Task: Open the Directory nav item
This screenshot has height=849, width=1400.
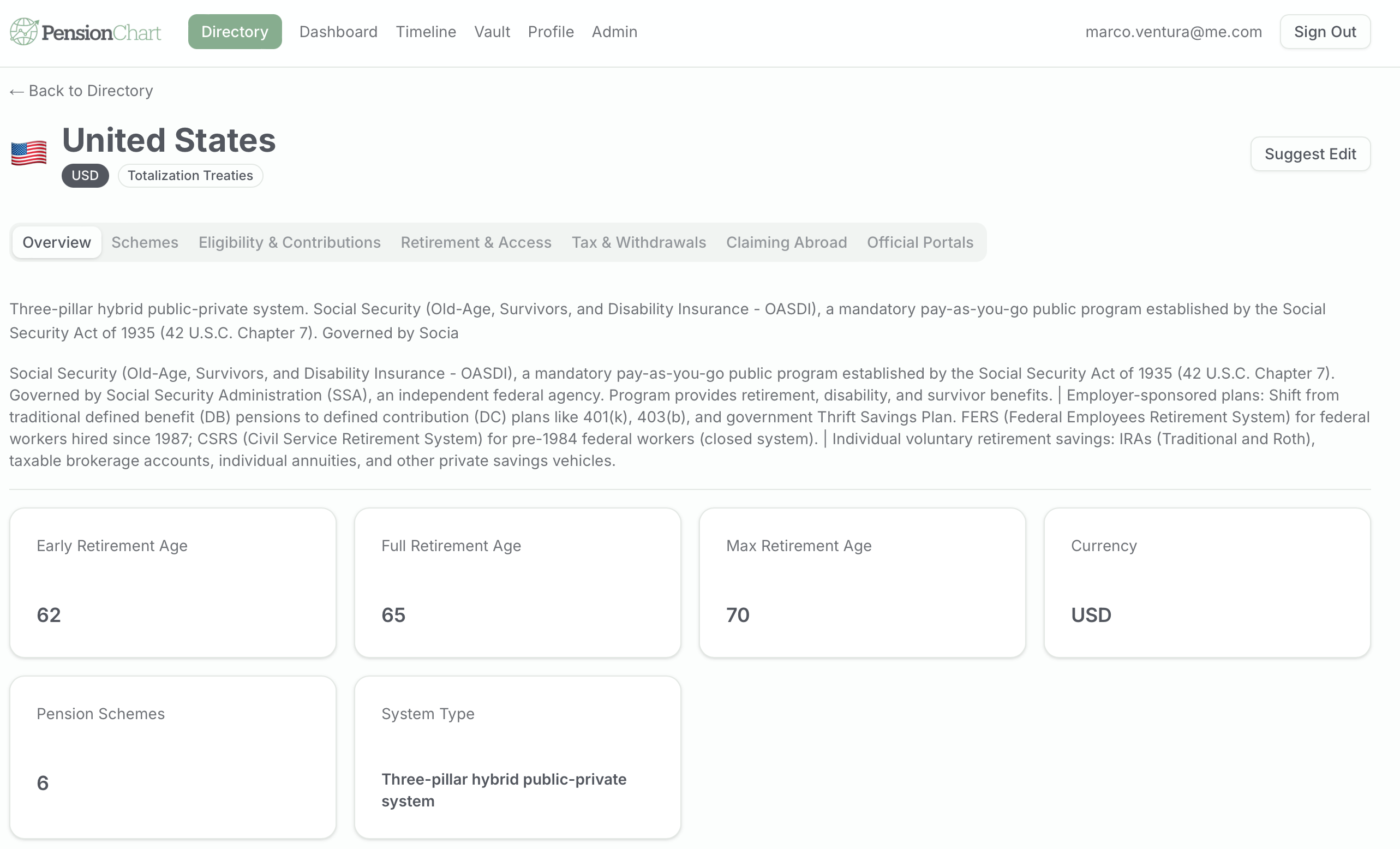Action: (235, 32)
